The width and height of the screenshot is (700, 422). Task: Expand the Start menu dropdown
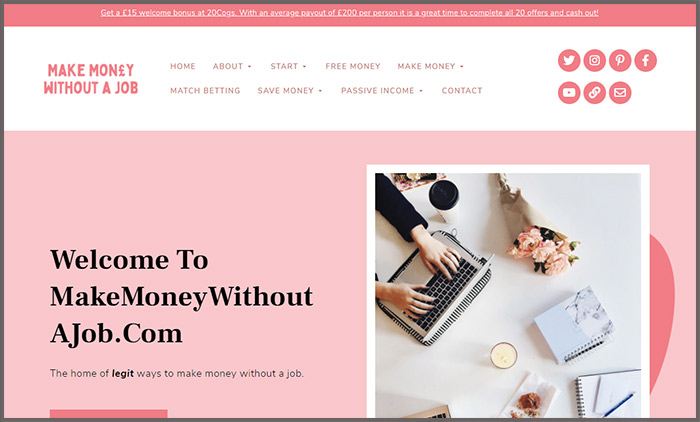coord(288,66)
